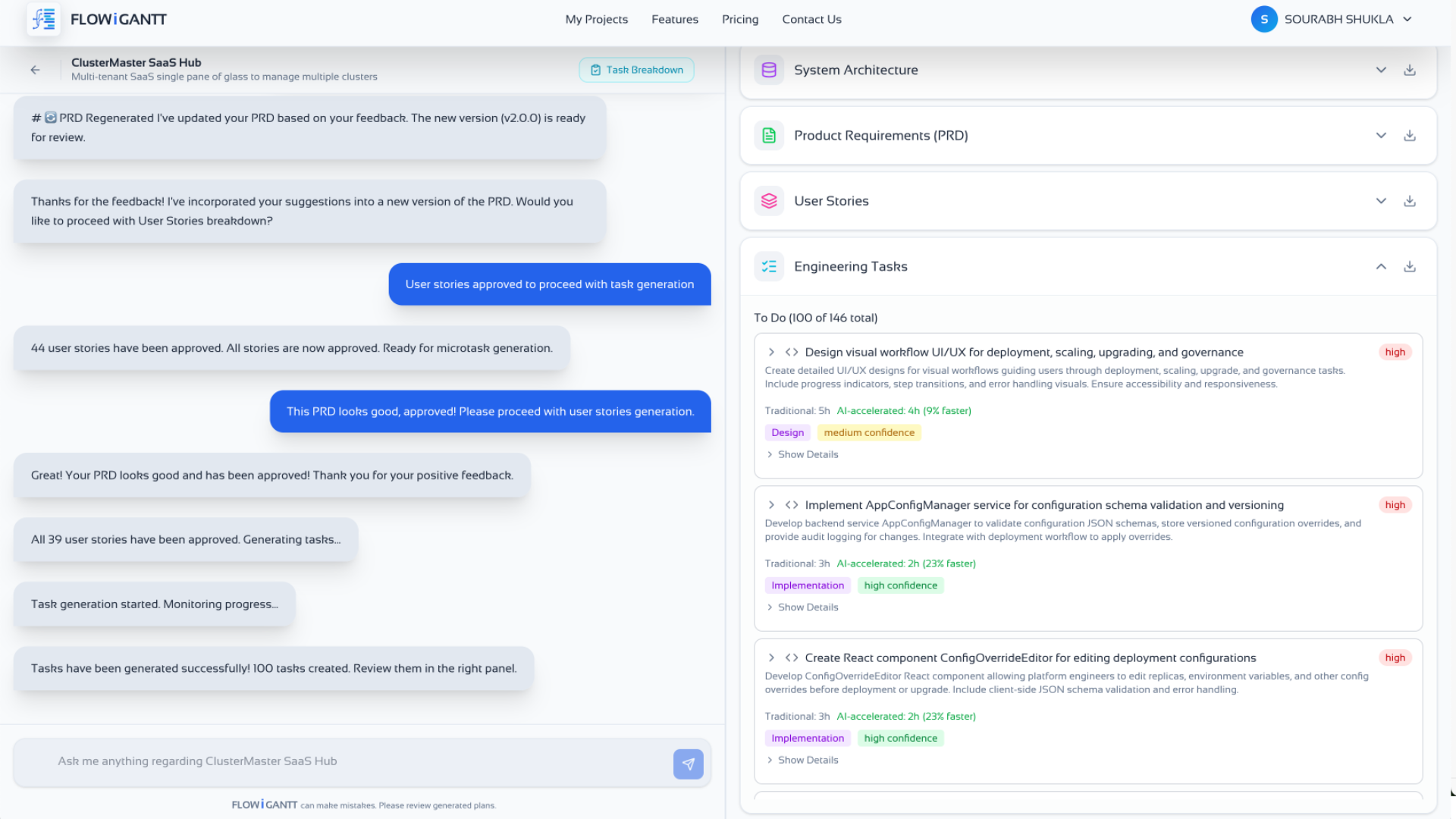1456x819 pixels.
Task: Click the send message paper plane icon
Action: pyautogui.click(x=688, y=764)
